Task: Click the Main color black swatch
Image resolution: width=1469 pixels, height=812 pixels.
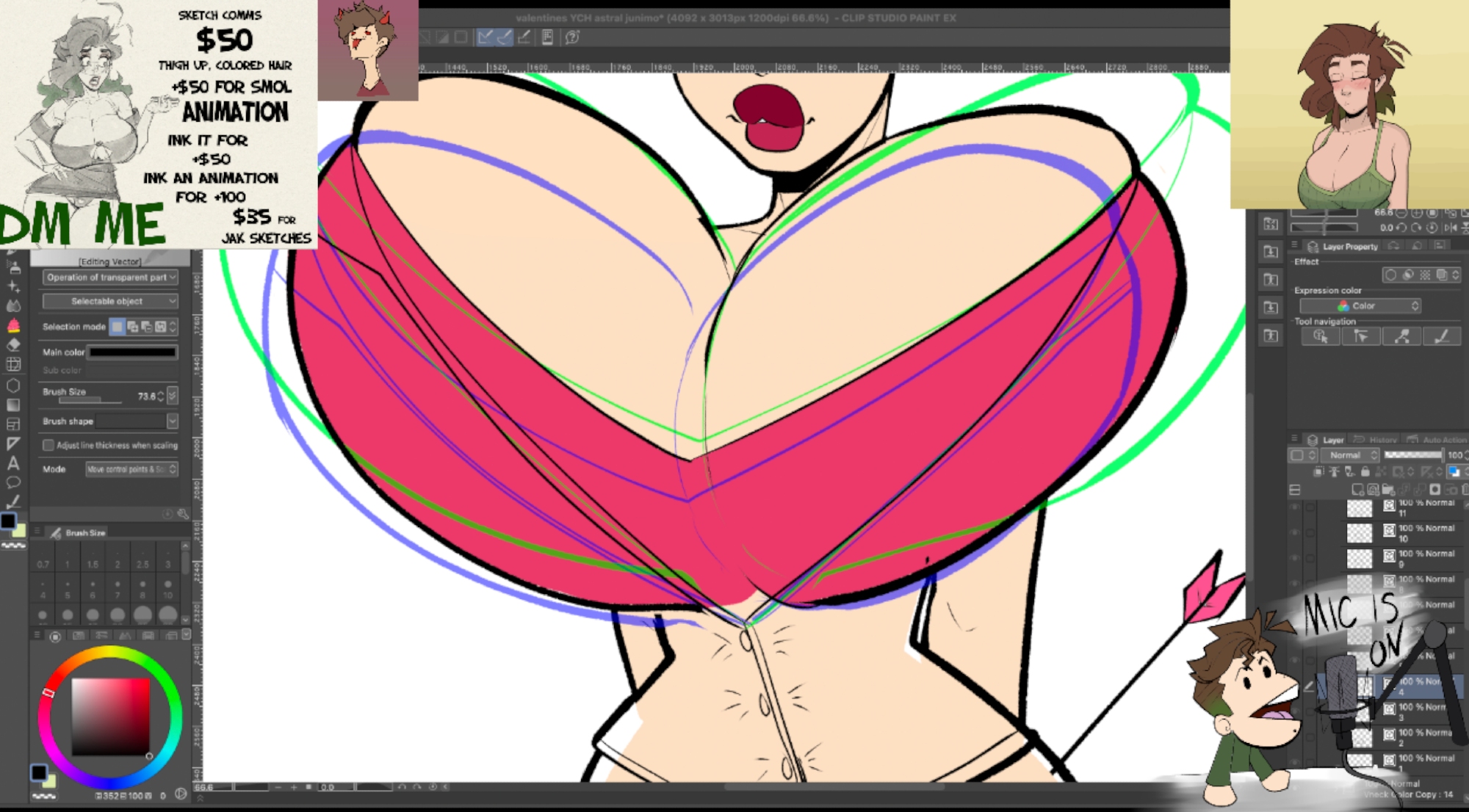Action: 133,352
